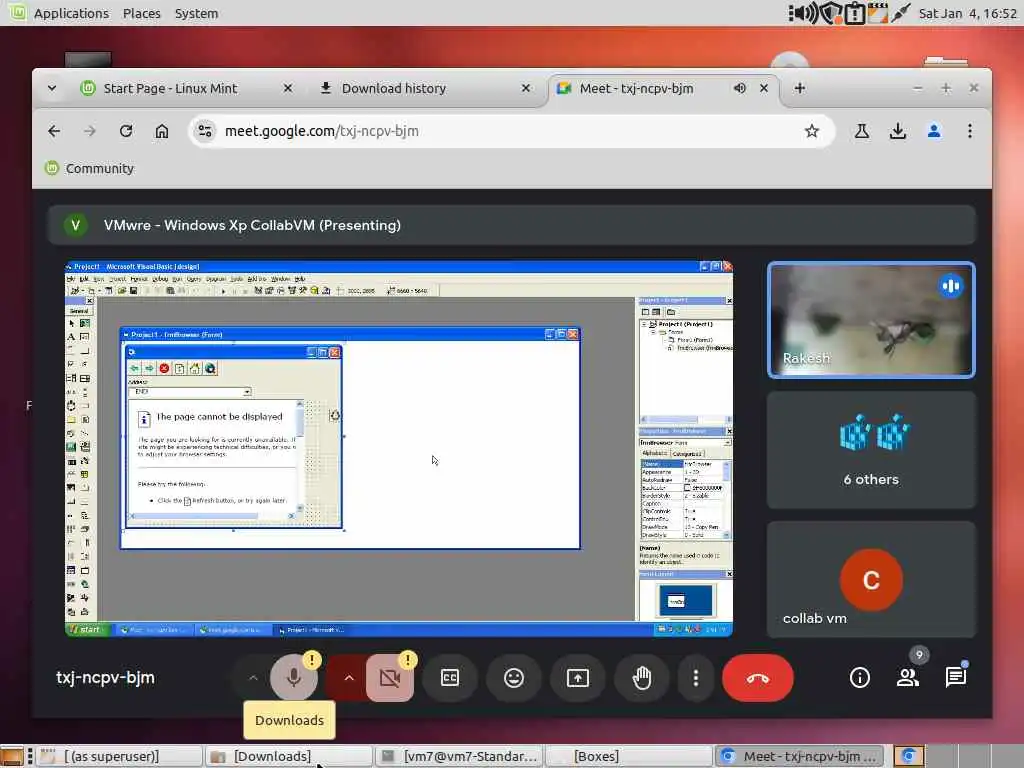Screen dimensions: 1024x768
Task: Mute the Meet tab via speaker icon
Action: (x=739, y=88)
